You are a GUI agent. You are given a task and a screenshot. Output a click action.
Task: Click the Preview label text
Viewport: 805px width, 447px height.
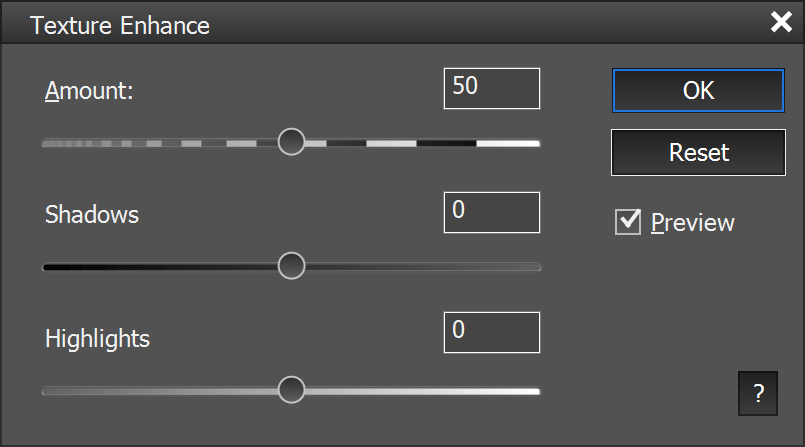coord(692,222)
